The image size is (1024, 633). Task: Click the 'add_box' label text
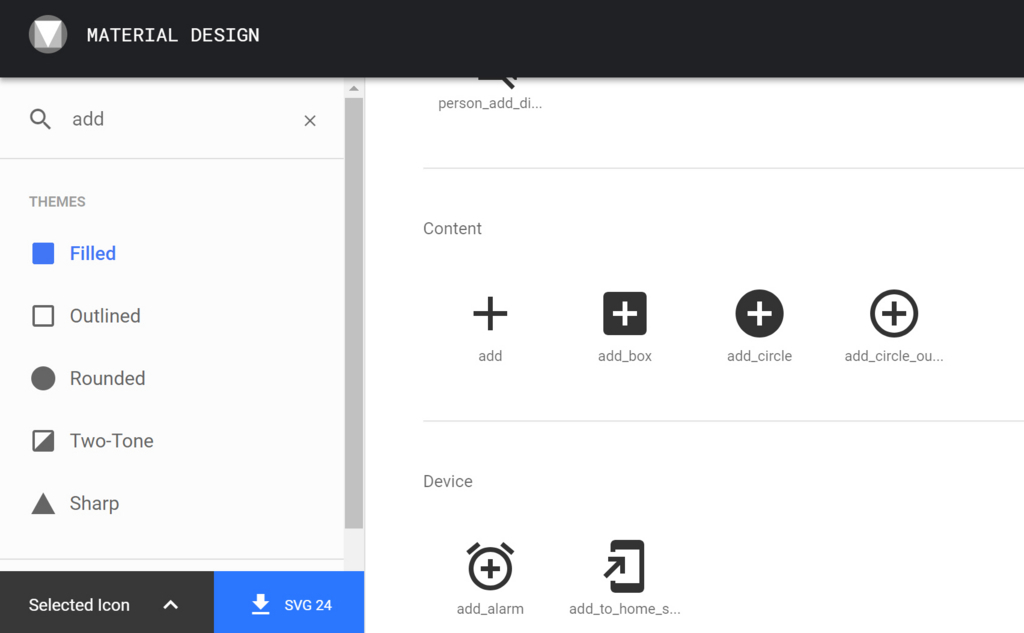click(x=625, y=356)
